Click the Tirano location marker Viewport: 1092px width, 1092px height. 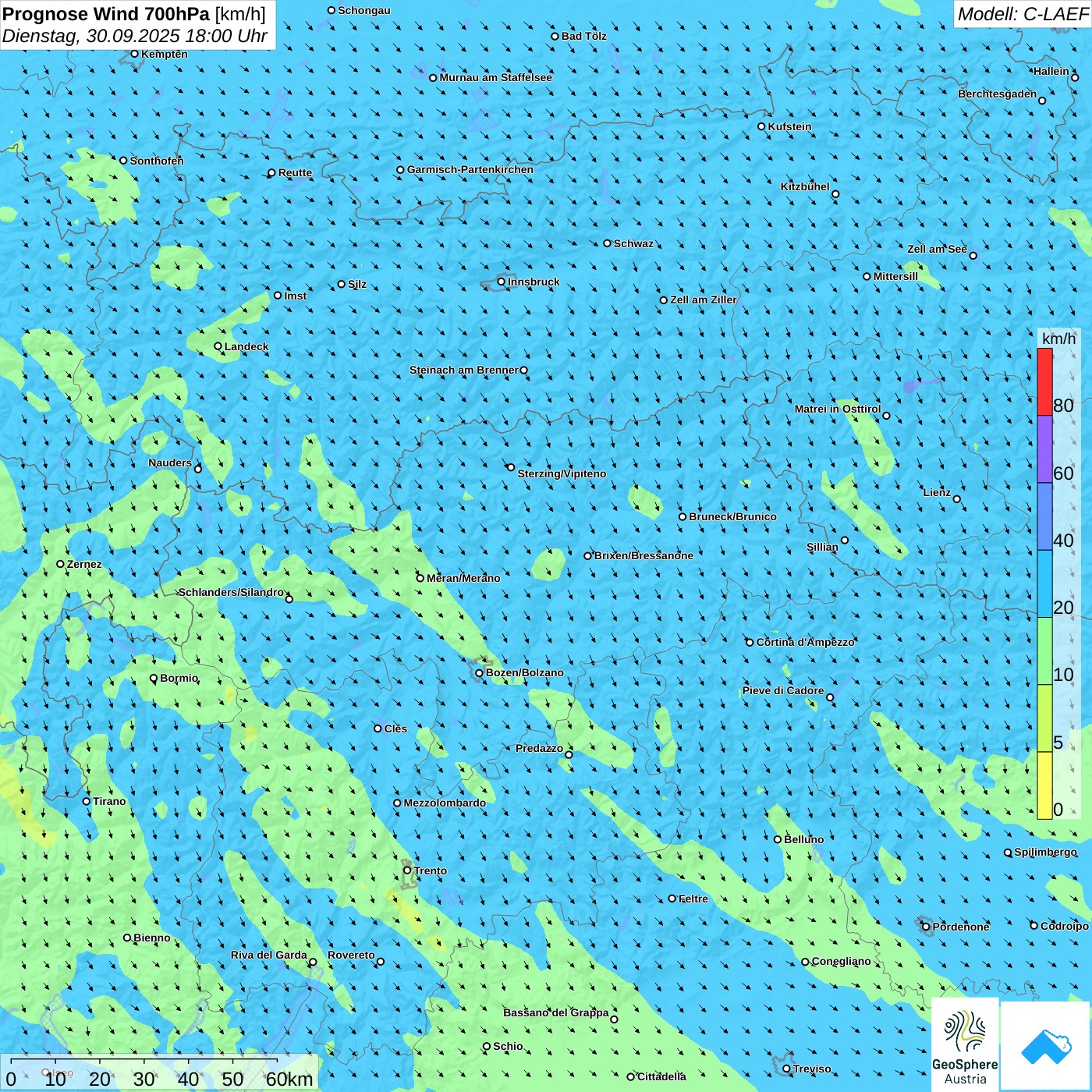click(x=87, y=801)
